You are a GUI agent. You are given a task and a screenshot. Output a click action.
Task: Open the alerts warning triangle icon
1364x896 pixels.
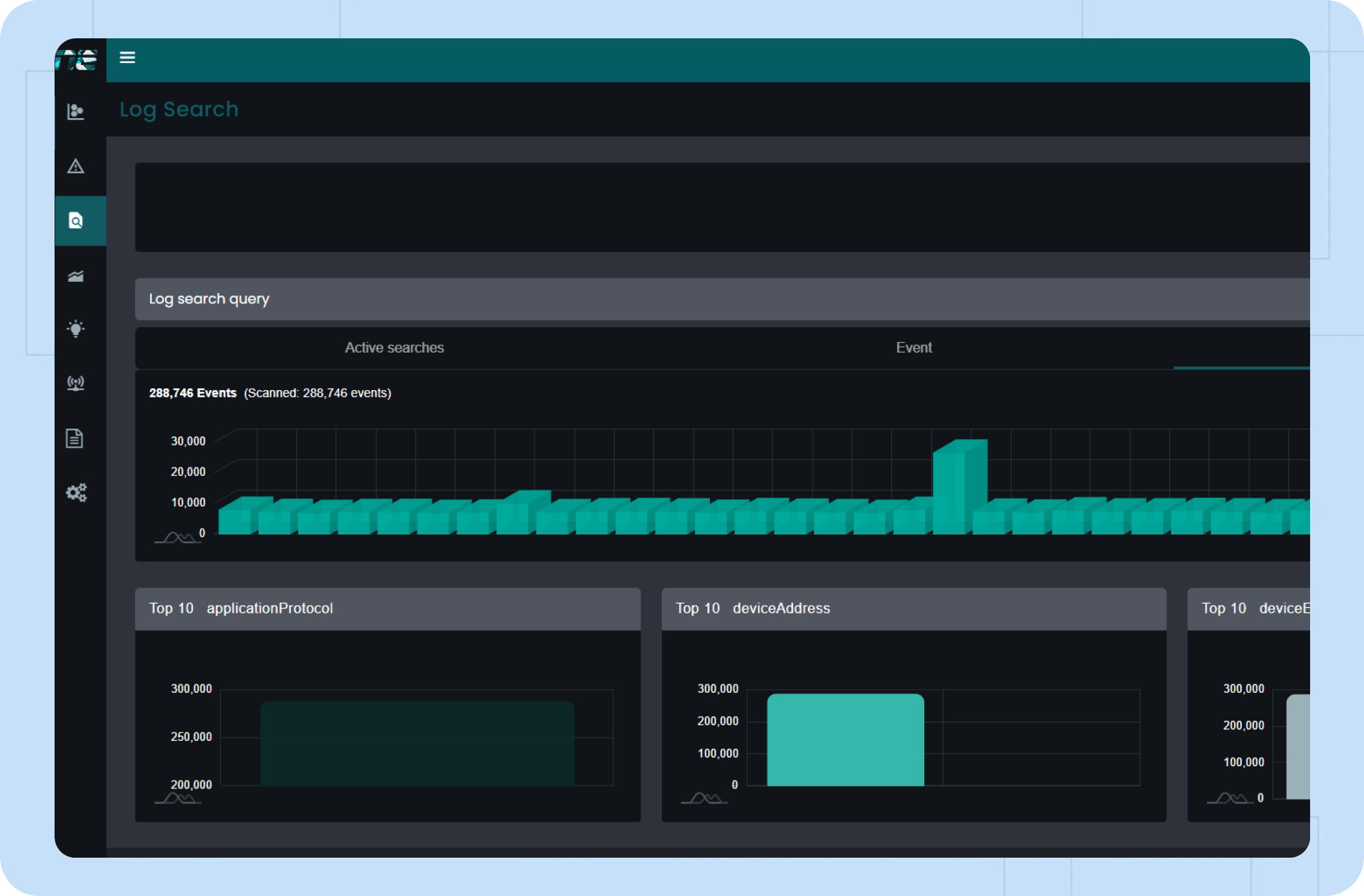pyautogui.click(x=76, y=167)
